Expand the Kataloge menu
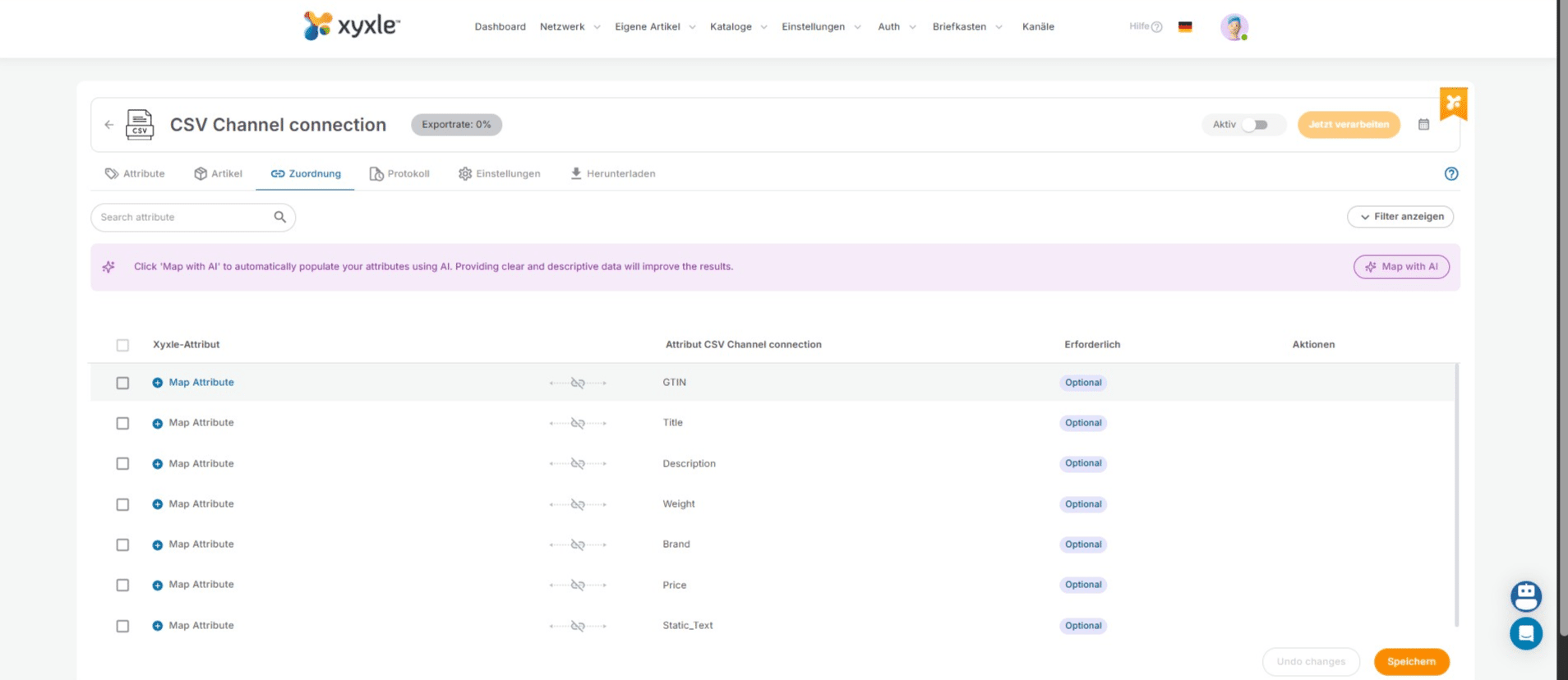This screenshot has width=1568, height=680. point(738,27)
